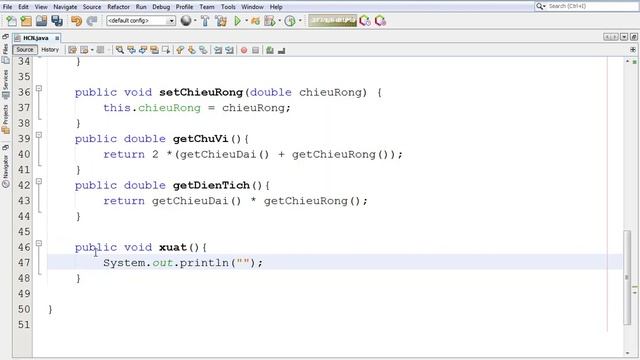This screenshot has height=360, width=640.
Task: Click the Shift Line Right icon
Action: [x=229, y=50]
